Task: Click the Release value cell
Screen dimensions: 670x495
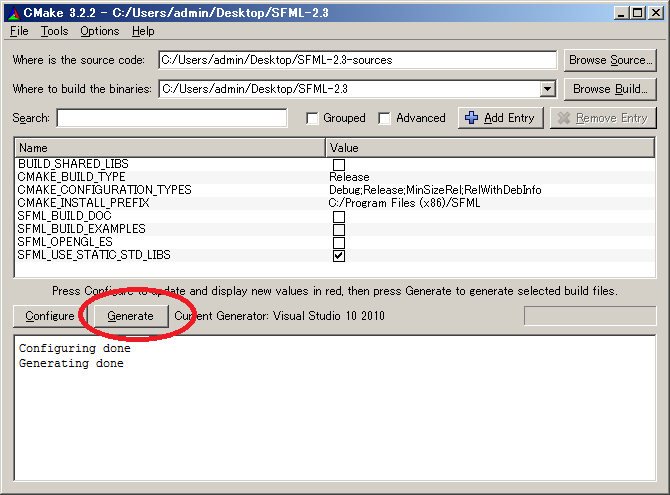Action: 349,177
